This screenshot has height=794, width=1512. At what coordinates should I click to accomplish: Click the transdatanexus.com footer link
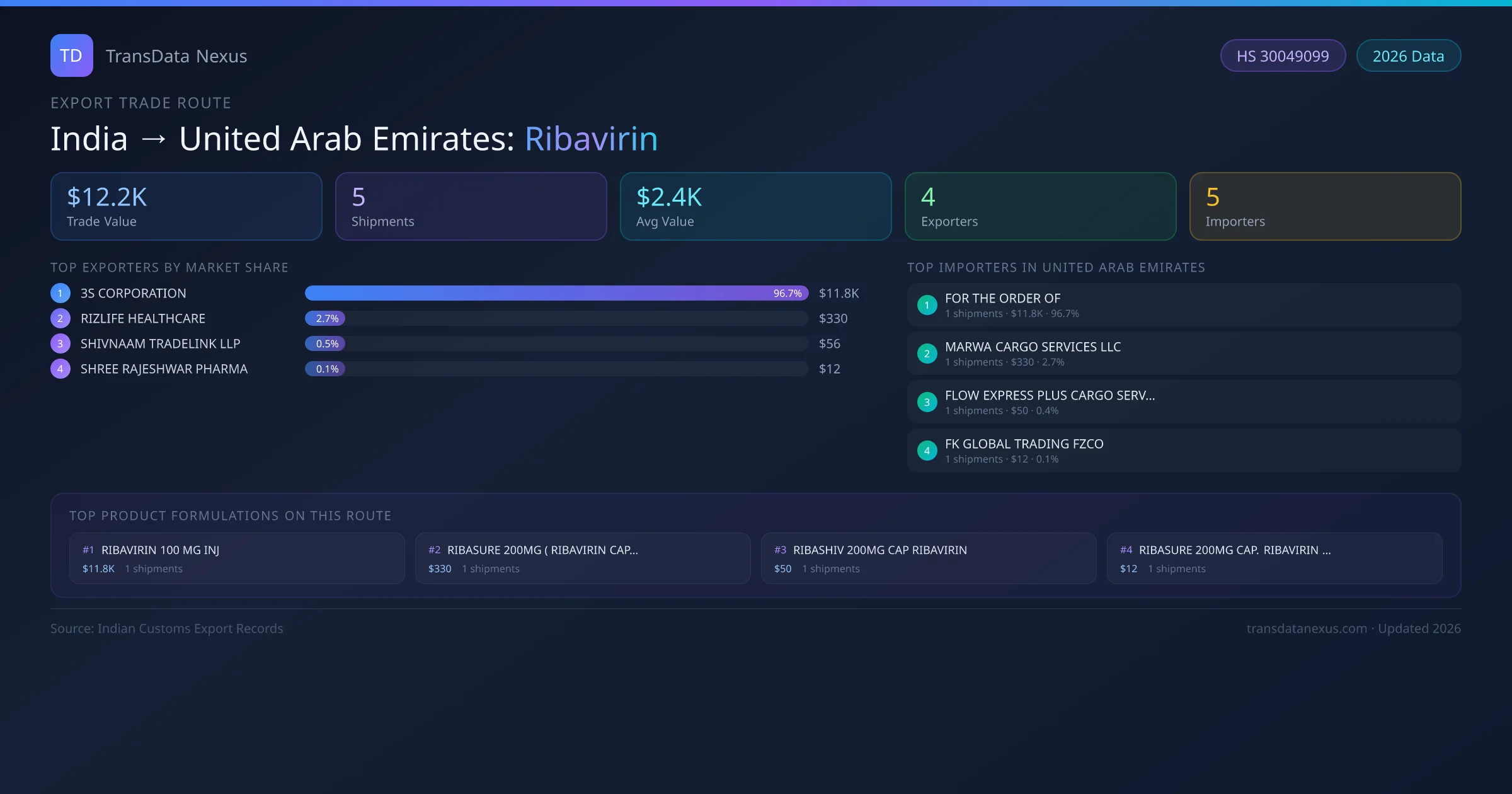point(1307,628)
